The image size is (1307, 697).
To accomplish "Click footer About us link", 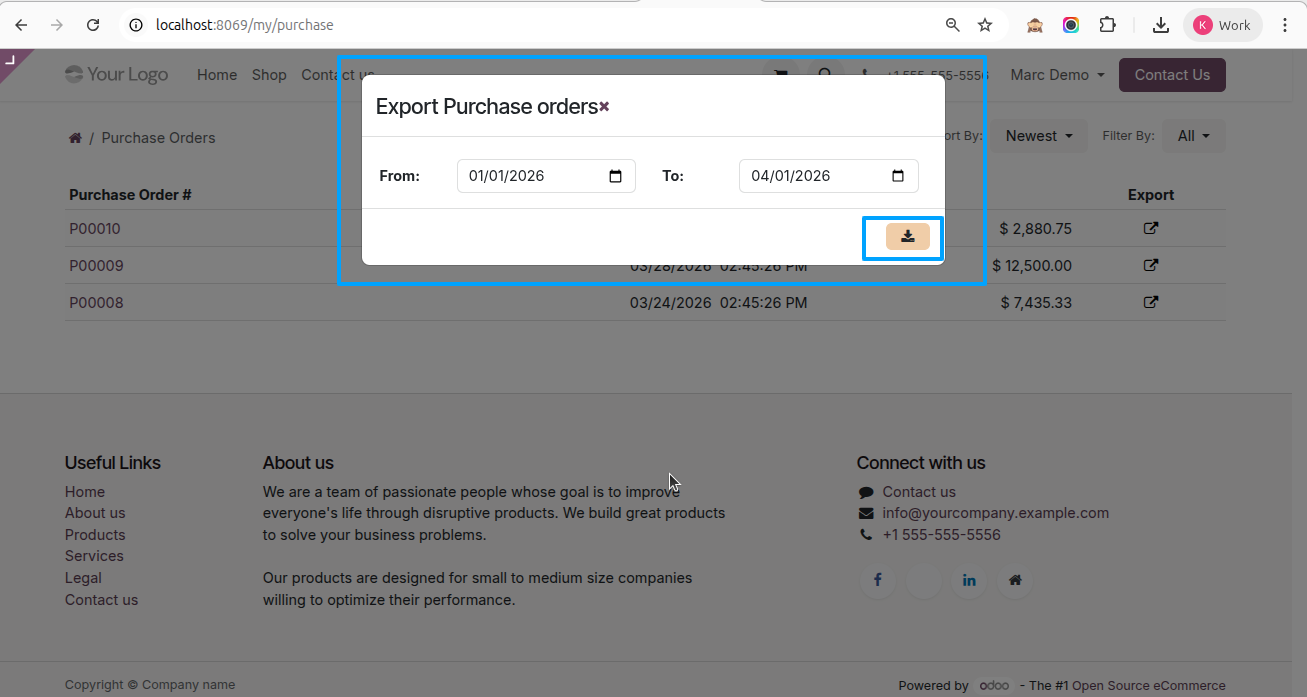I will pos(95,513).
